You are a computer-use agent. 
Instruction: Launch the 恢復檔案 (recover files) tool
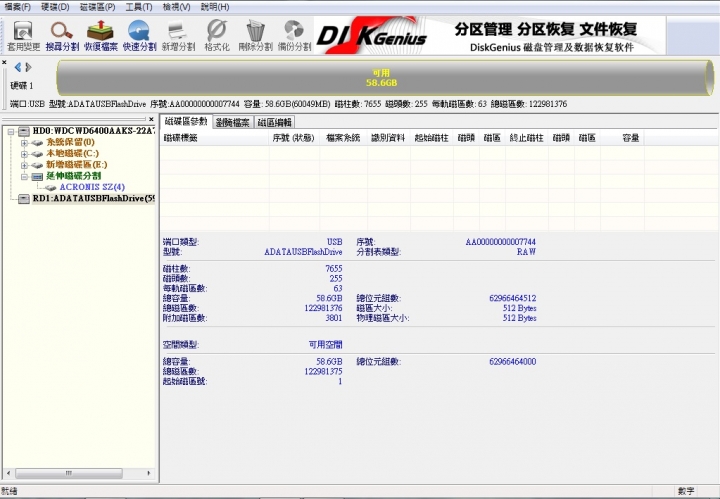(x=101, y=35)
